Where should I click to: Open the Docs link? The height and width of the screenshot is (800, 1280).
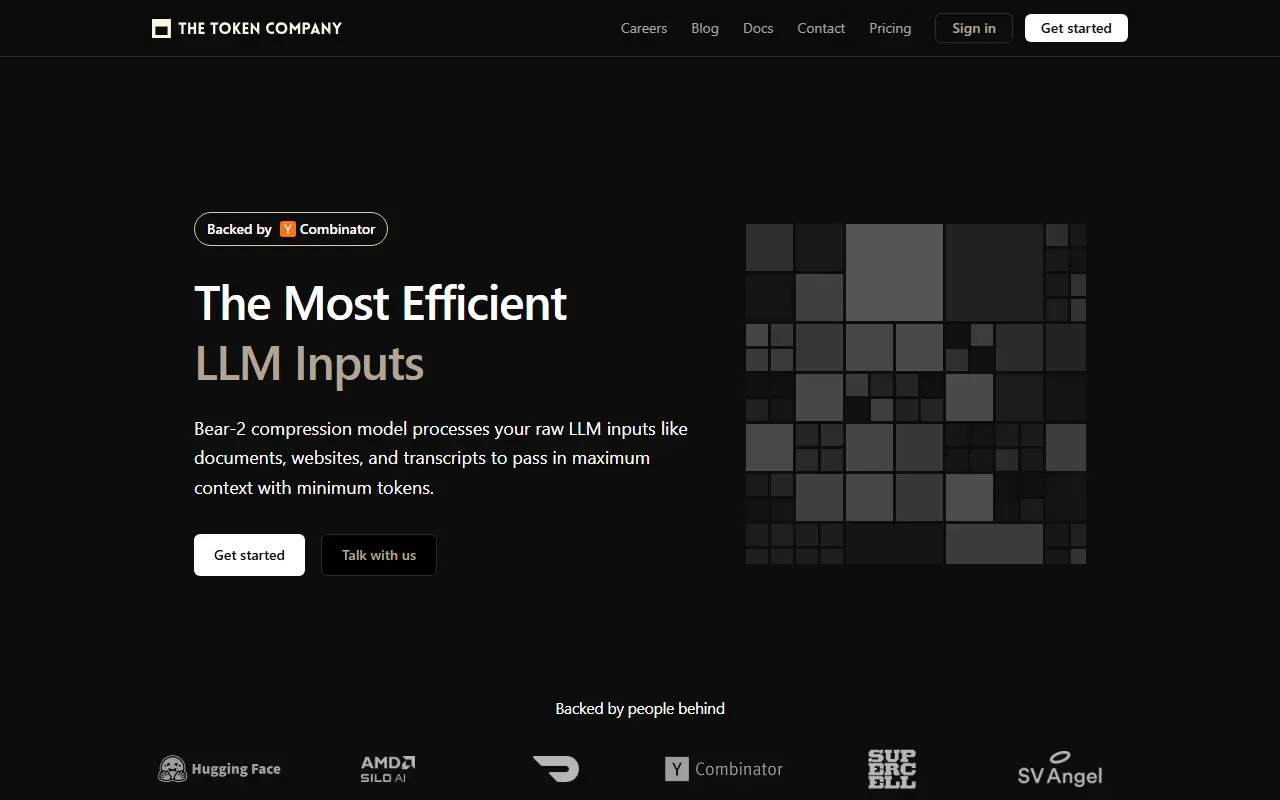click(x=758, y=28)
